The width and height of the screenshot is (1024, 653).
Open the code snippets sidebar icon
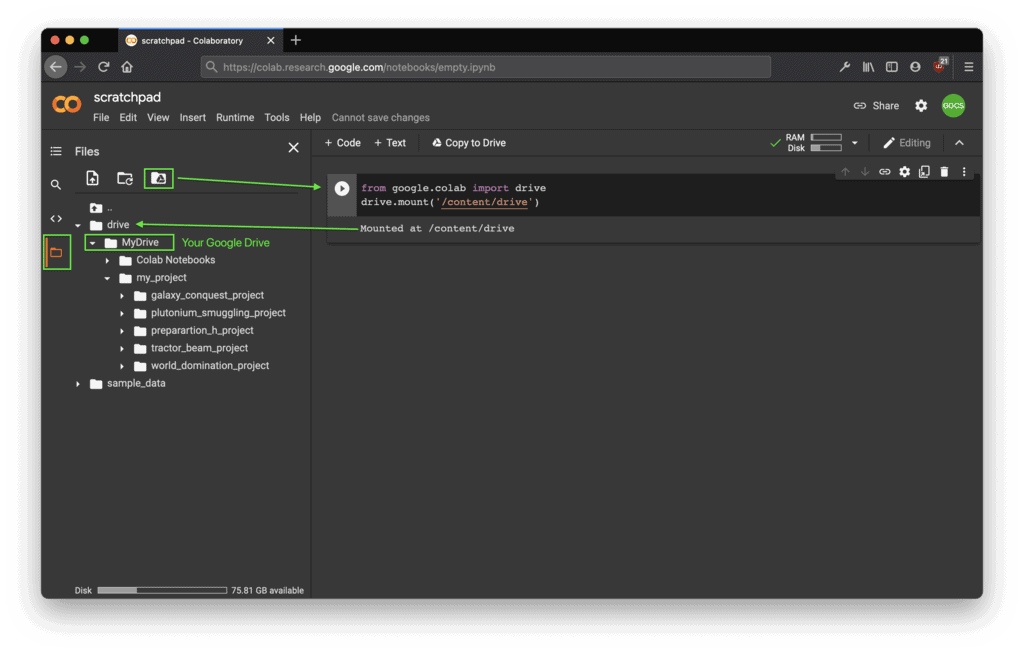(x=56, y=219)
